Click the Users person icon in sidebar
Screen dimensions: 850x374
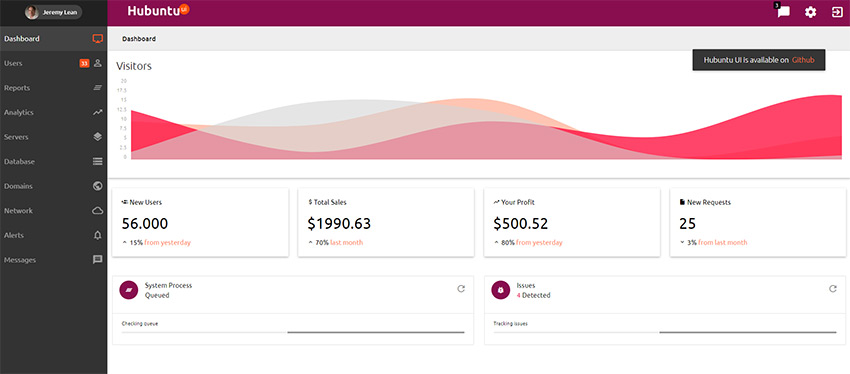pos(98,63)
